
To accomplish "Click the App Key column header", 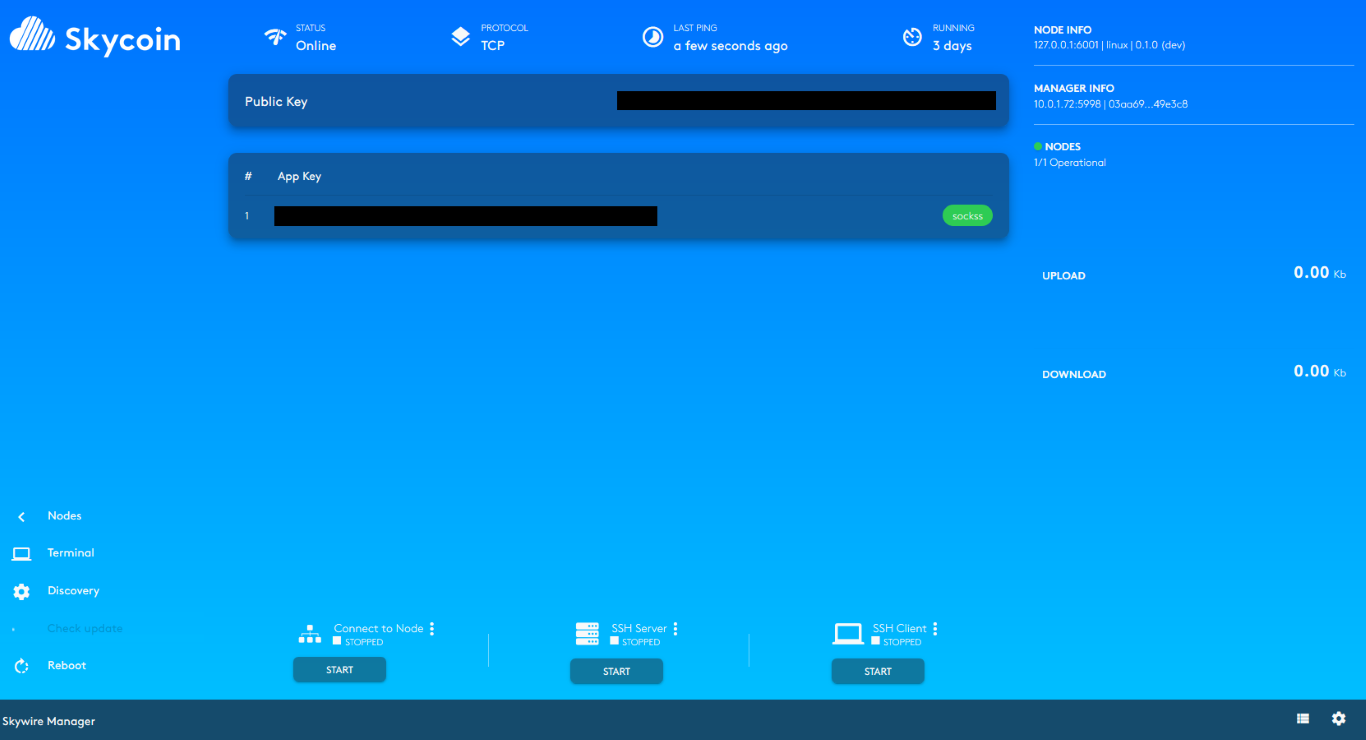I will (x=299, y=176).
